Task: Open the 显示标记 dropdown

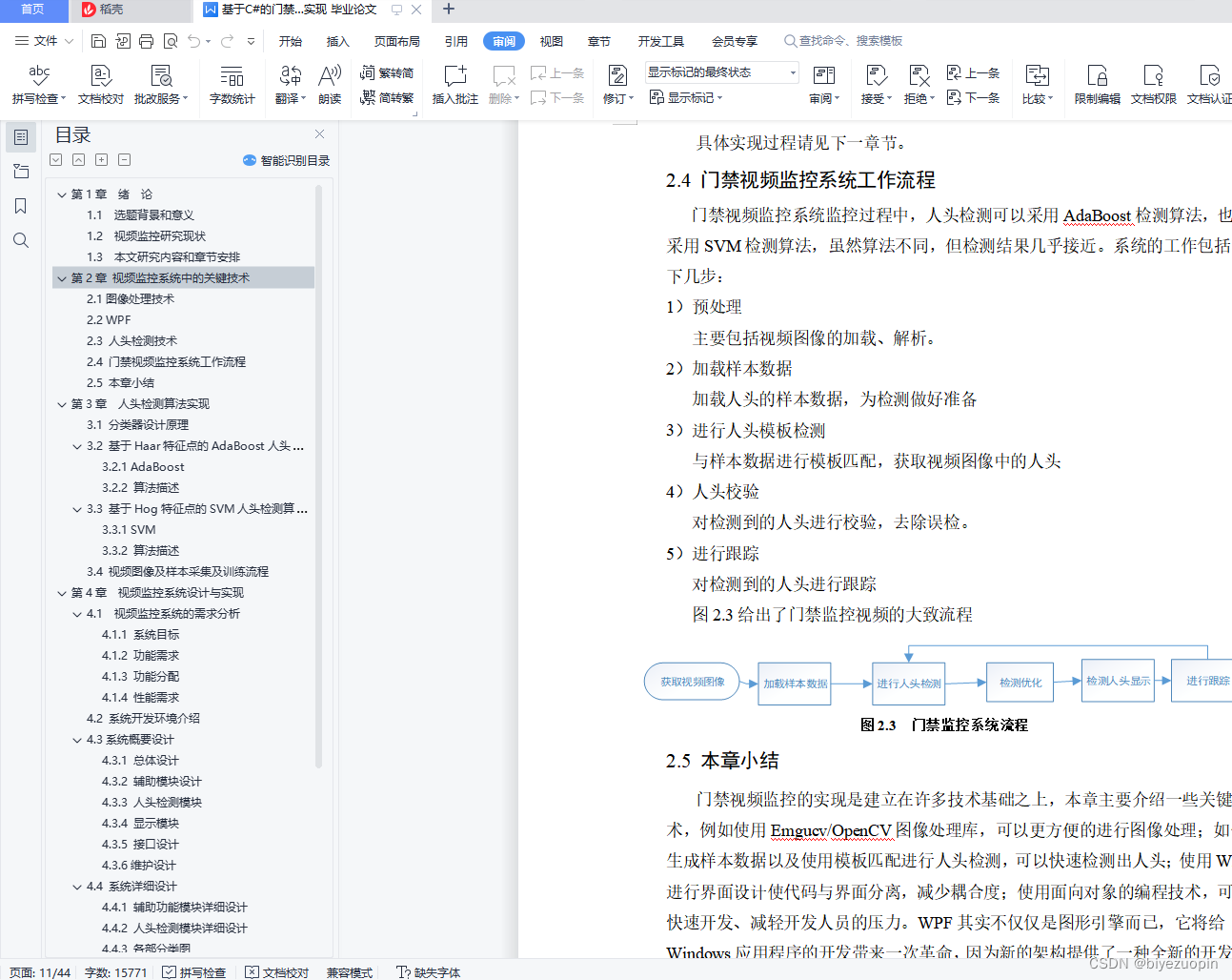Action: click(x=685, y=97)
